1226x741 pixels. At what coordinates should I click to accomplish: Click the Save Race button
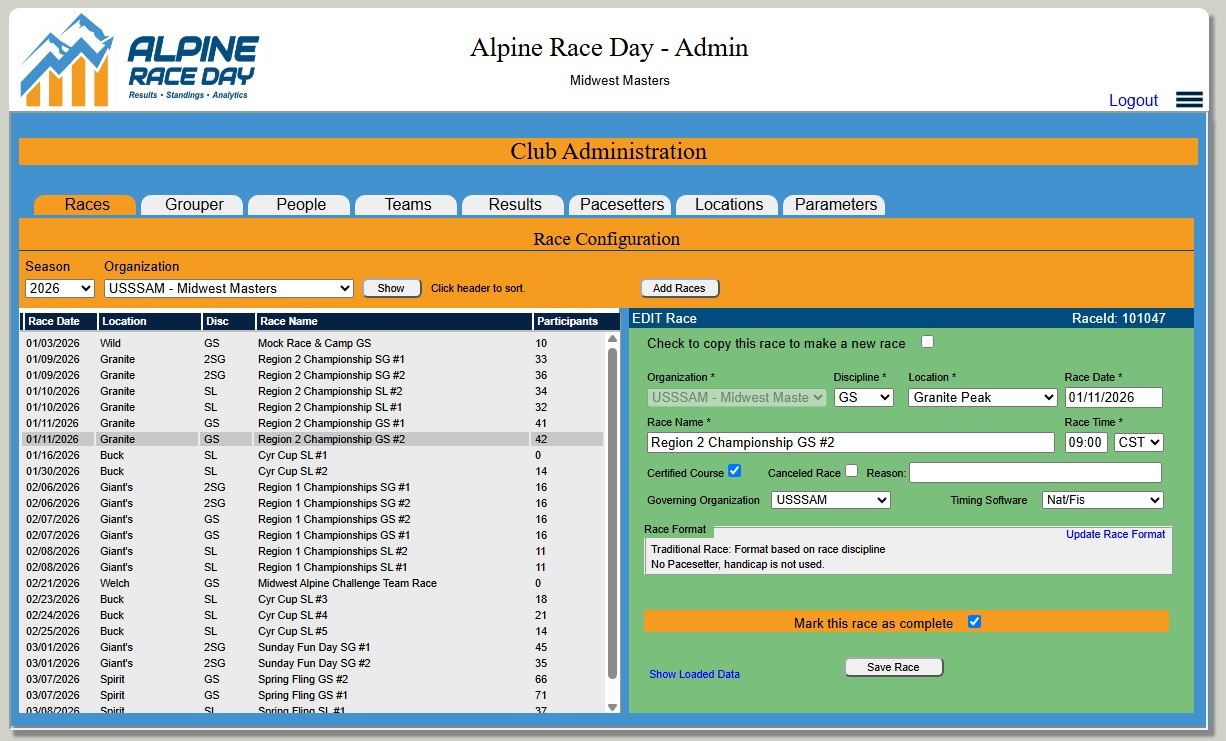click(x=893, y=667)
